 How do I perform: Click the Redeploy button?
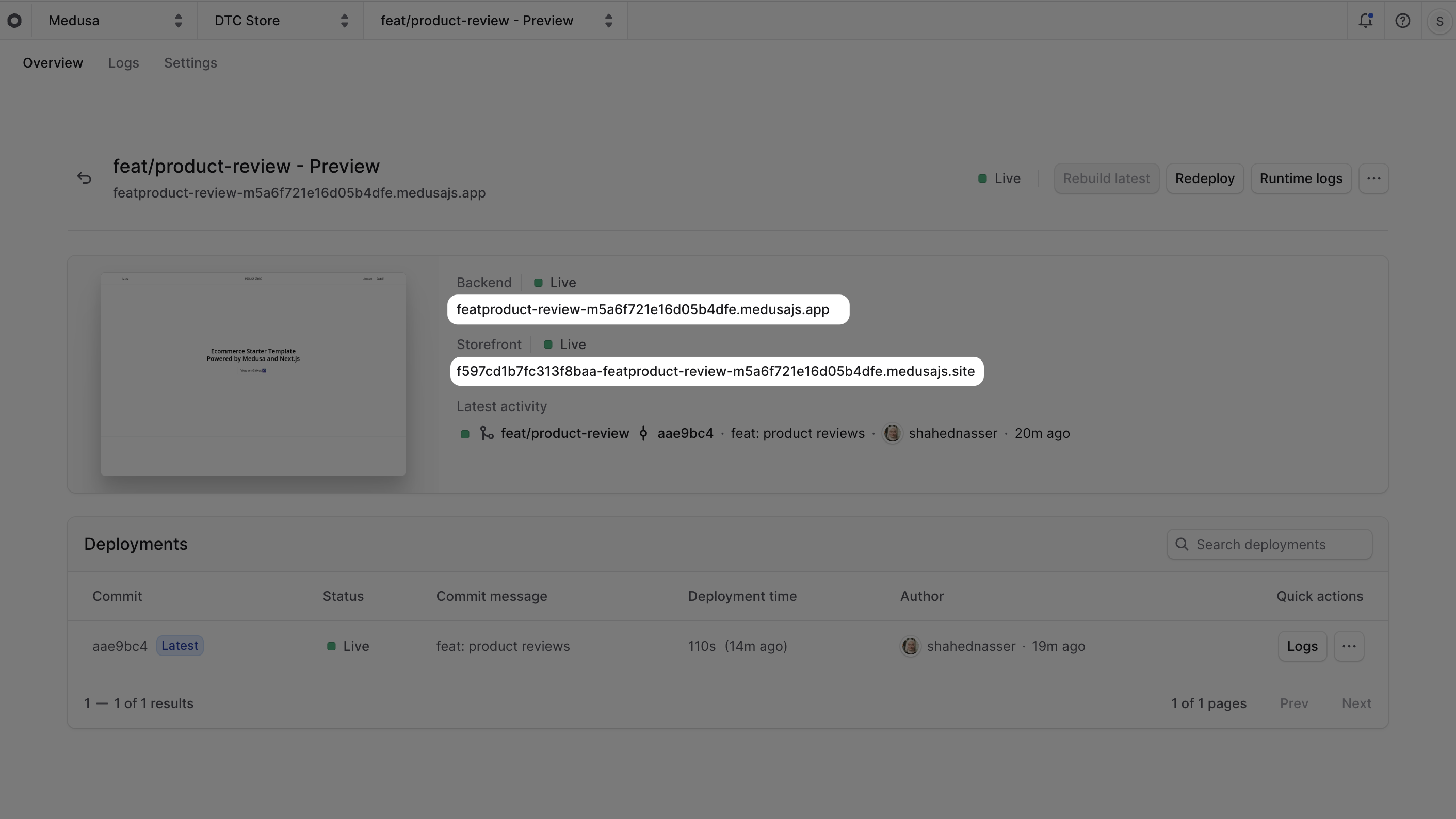coord(1204,178)
